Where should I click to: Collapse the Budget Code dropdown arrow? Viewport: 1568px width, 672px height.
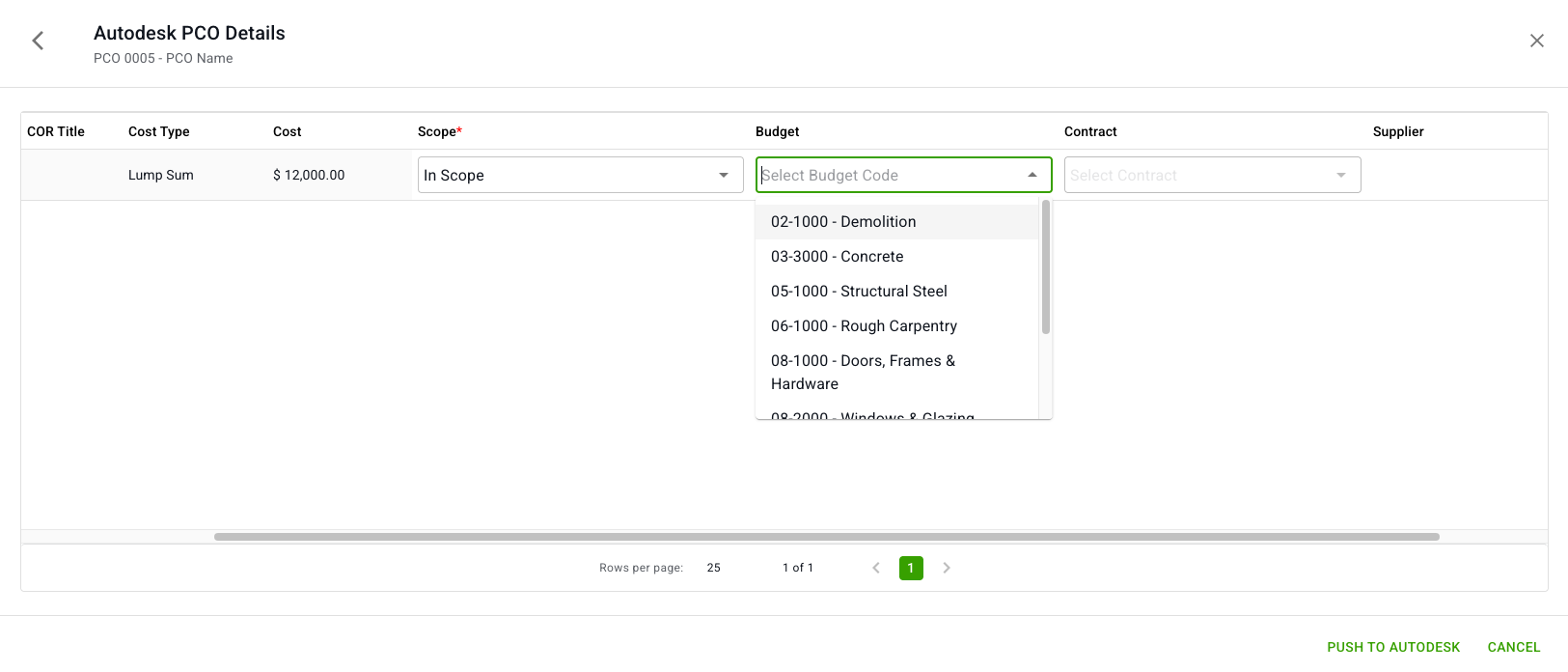(1032, 175)
